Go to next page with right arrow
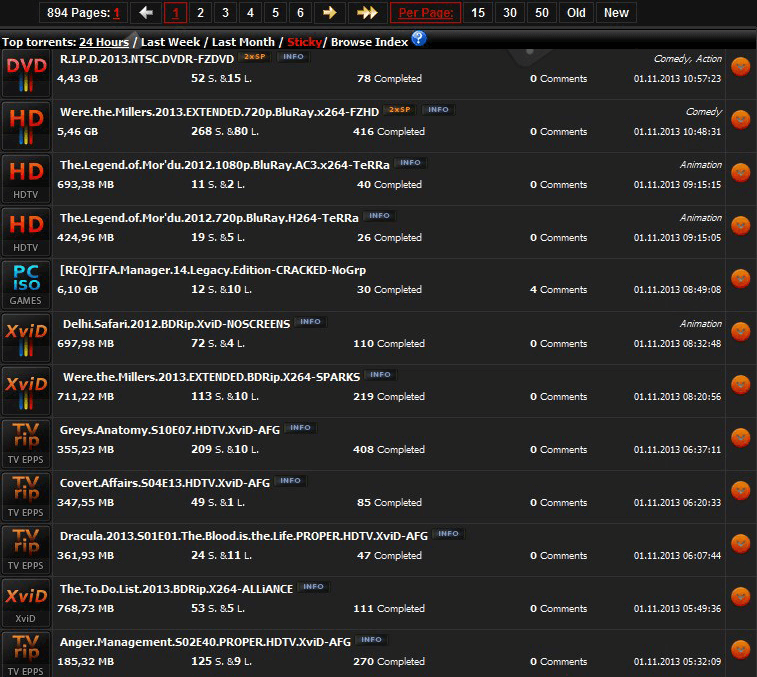 (330, 13)
